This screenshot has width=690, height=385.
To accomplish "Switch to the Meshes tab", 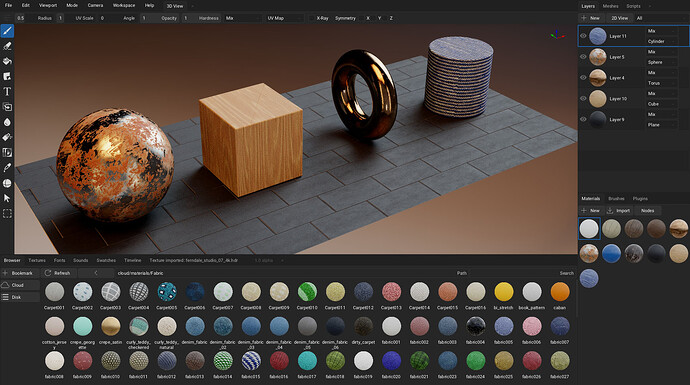I will pos(610,6).
